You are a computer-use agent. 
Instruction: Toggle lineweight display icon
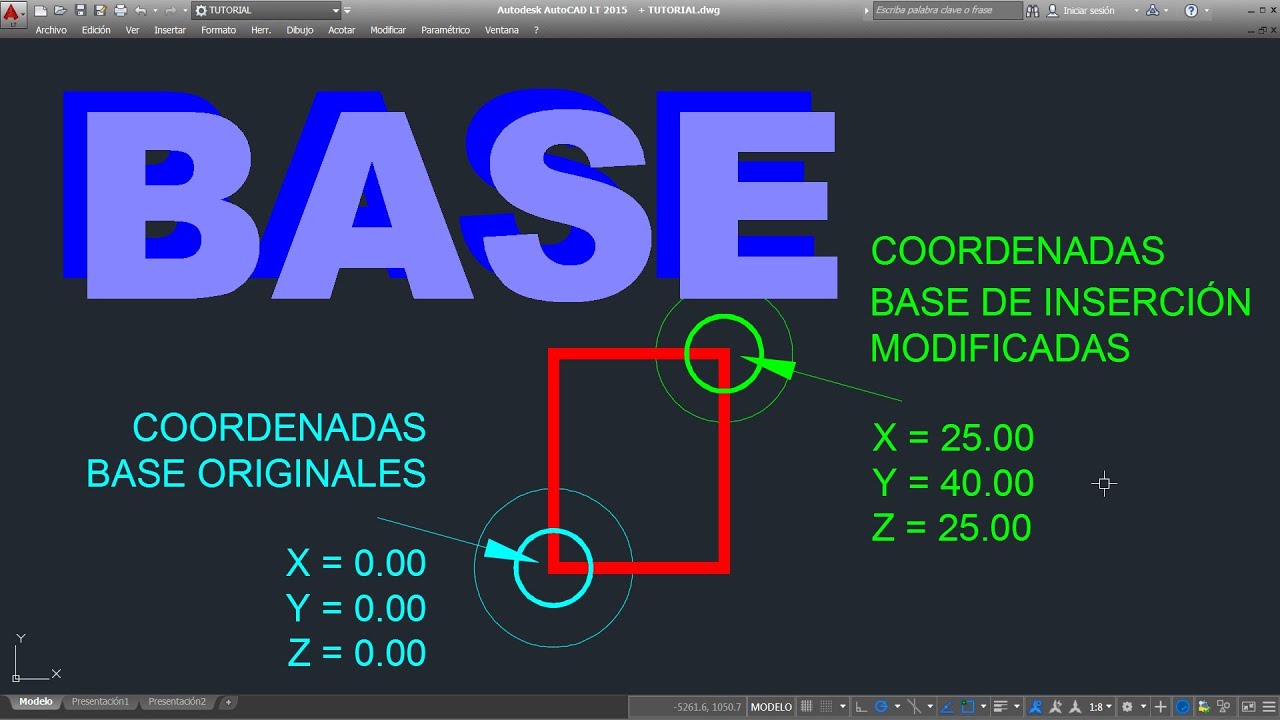point(1000,707)
